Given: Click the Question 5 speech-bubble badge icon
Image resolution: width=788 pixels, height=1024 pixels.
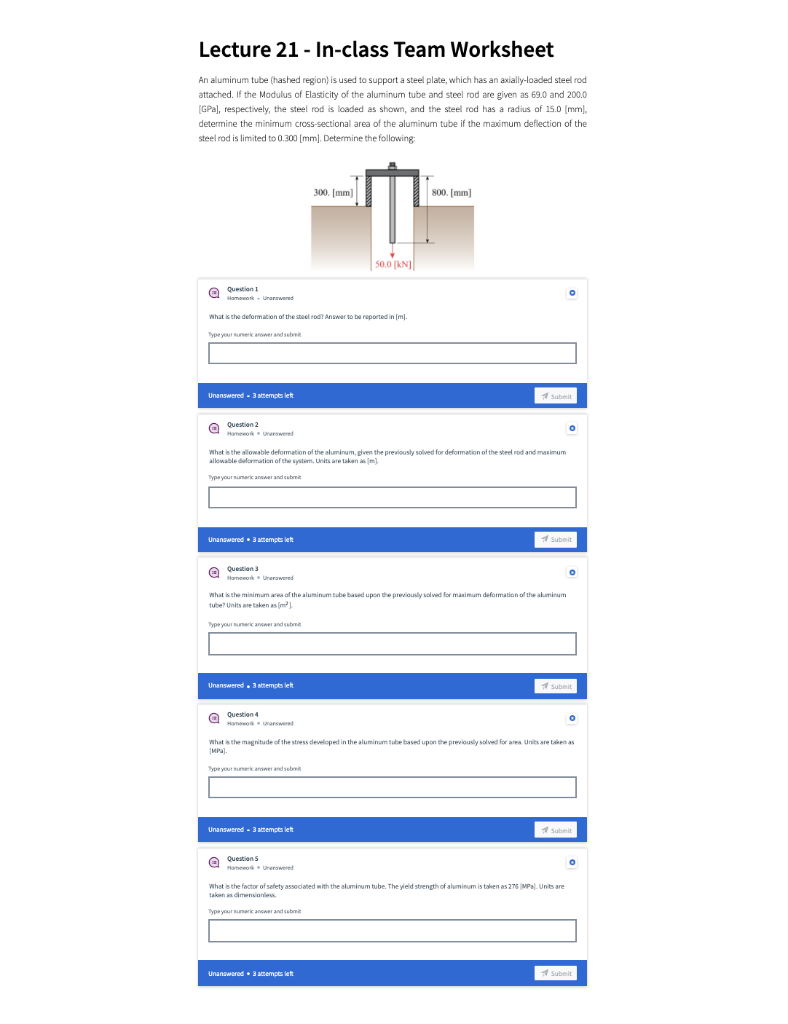Looking at the screenshot, I should [x=214, y=862].
